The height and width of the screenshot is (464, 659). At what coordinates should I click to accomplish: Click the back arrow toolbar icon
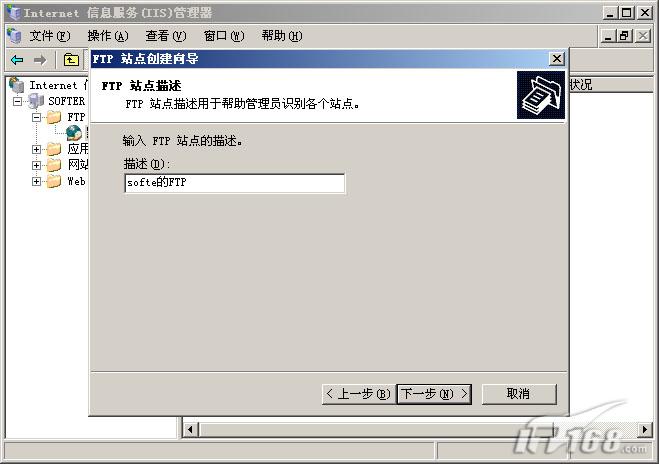pyautogui.click(x=17, y=60)
